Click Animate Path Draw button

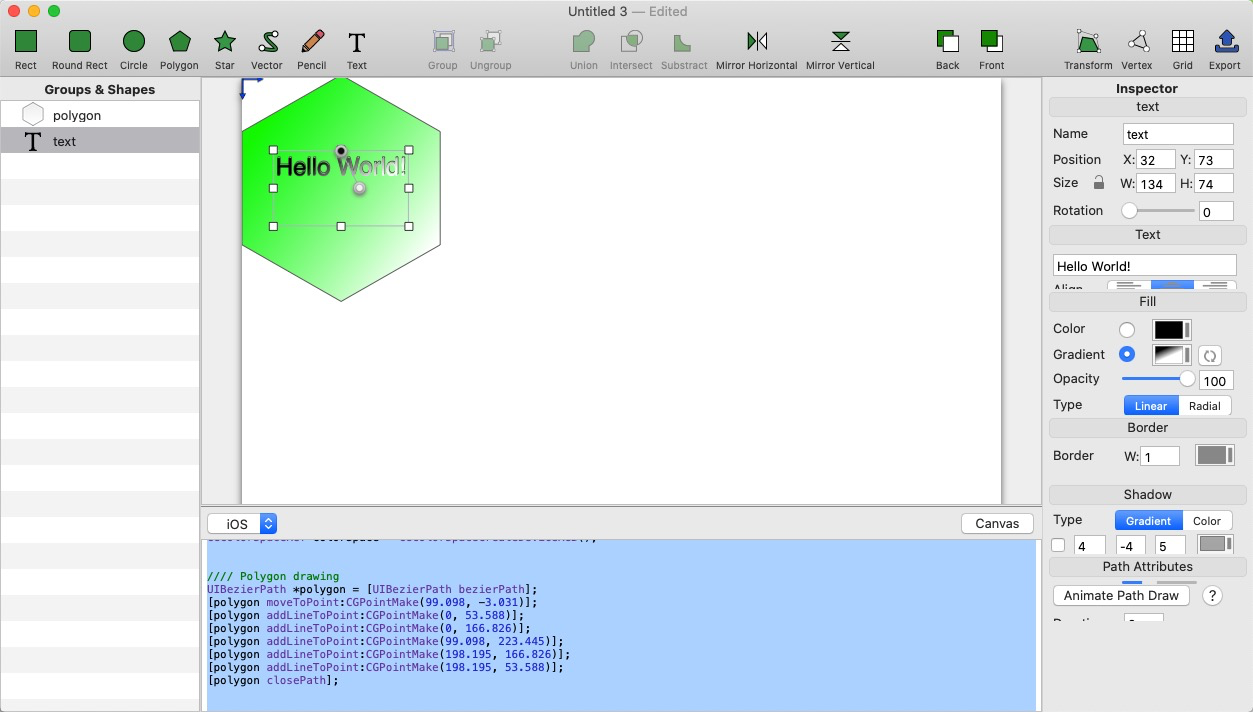pos(1121,596)
